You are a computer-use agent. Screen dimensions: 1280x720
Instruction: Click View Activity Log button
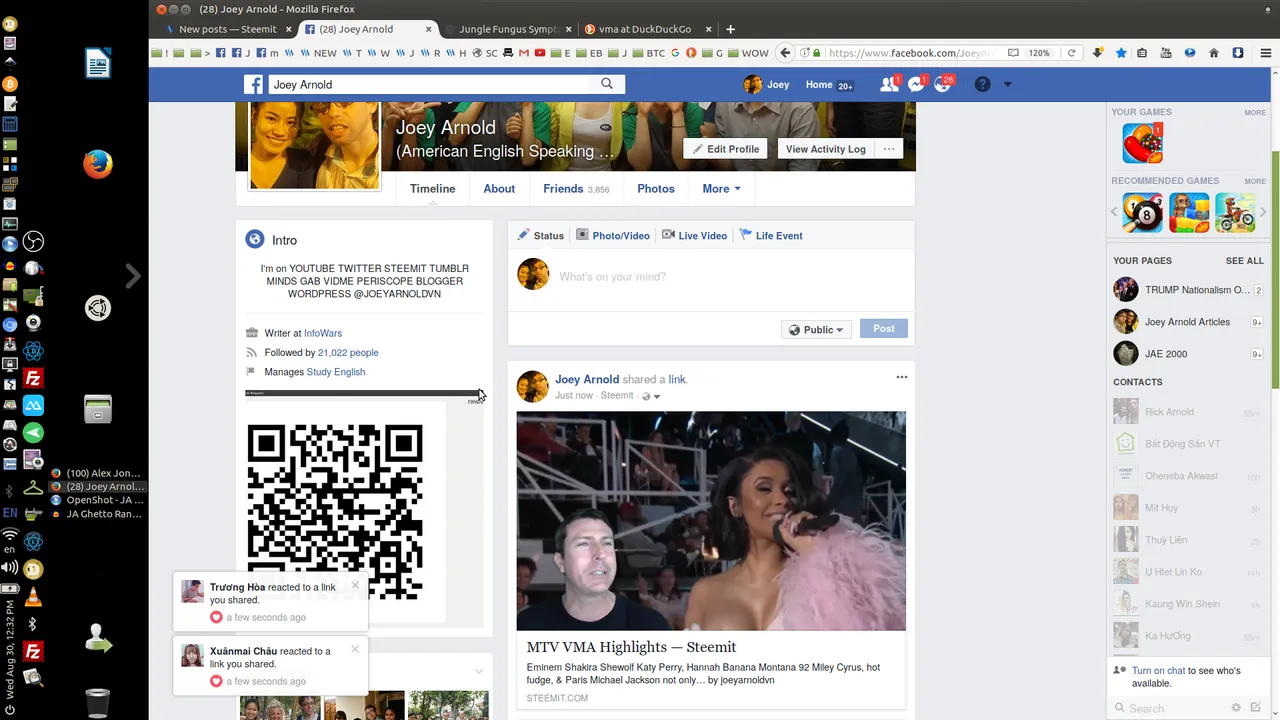tap(825, 149)
